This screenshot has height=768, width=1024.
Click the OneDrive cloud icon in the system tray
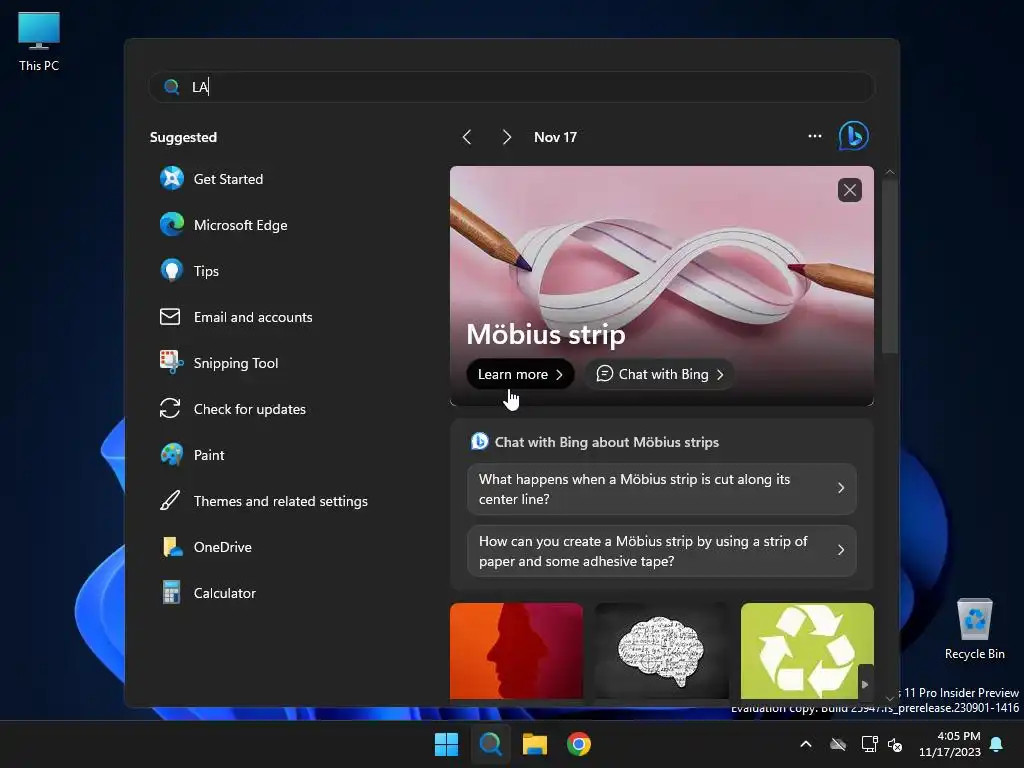(x=838, y=744)
